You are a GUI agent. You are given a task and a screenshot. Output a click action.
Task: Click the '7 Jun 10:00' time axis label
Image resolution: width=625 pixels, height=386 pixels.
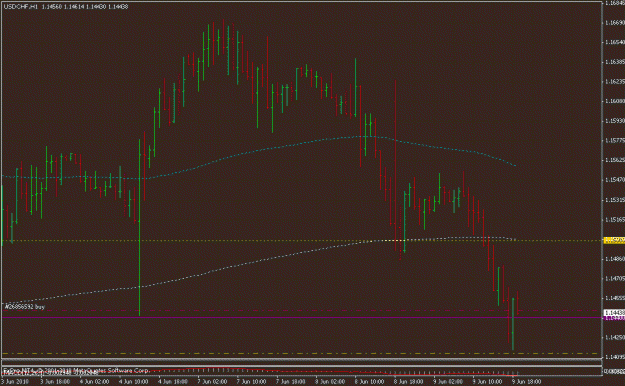pyautogui.click(x=252, y=382)
